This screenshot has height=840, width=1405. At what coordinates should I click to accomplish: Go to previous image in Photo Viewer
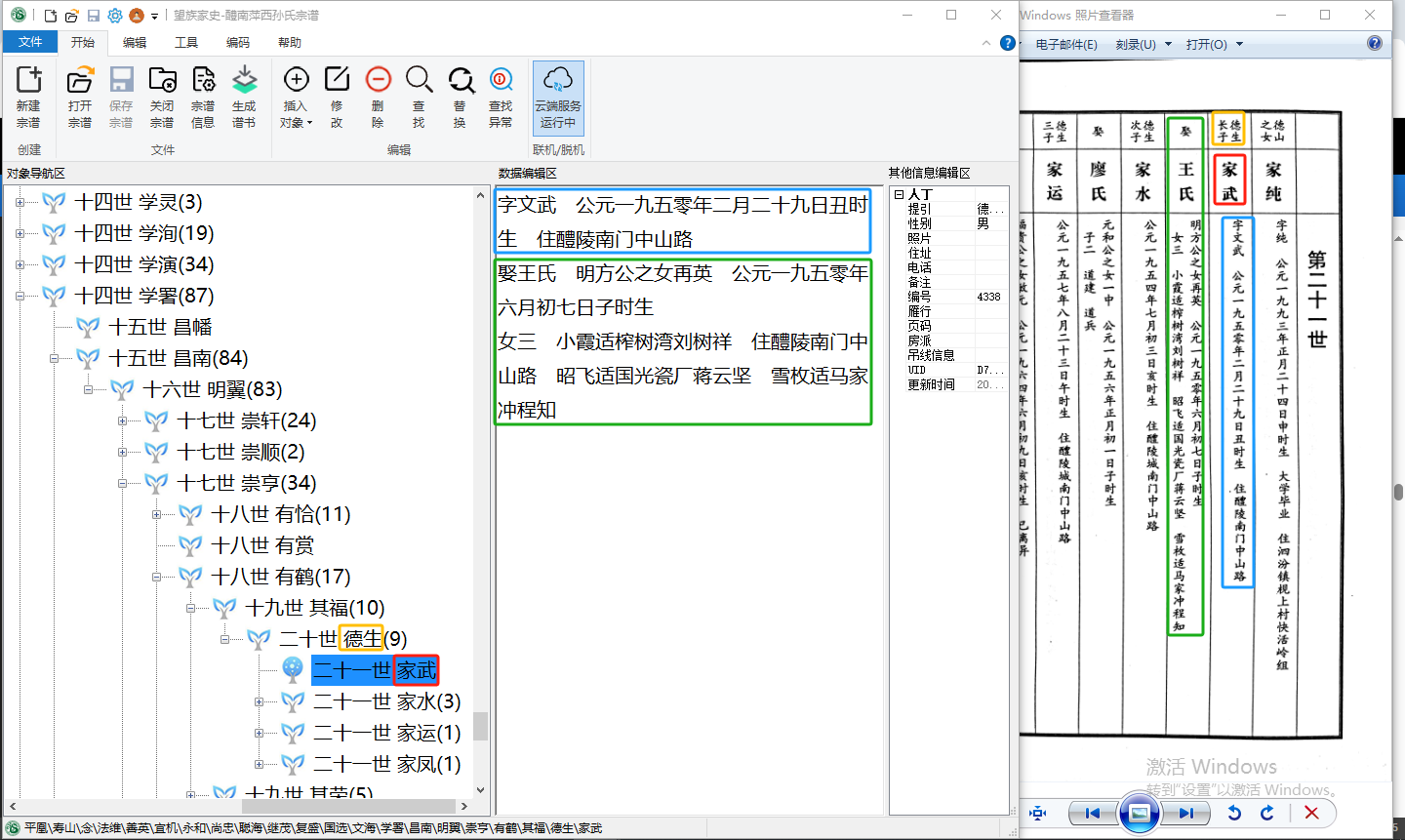(x=1093, y=813)
